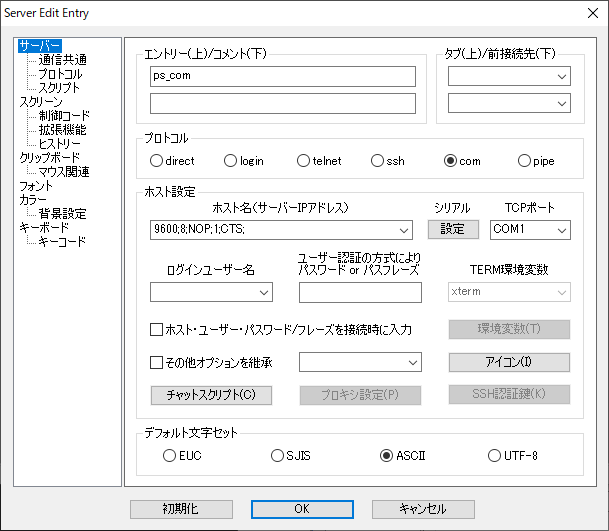This screenshot has height=531, width=609.
Task: Select マウス関連 tree item
Action: coord(64,172)
